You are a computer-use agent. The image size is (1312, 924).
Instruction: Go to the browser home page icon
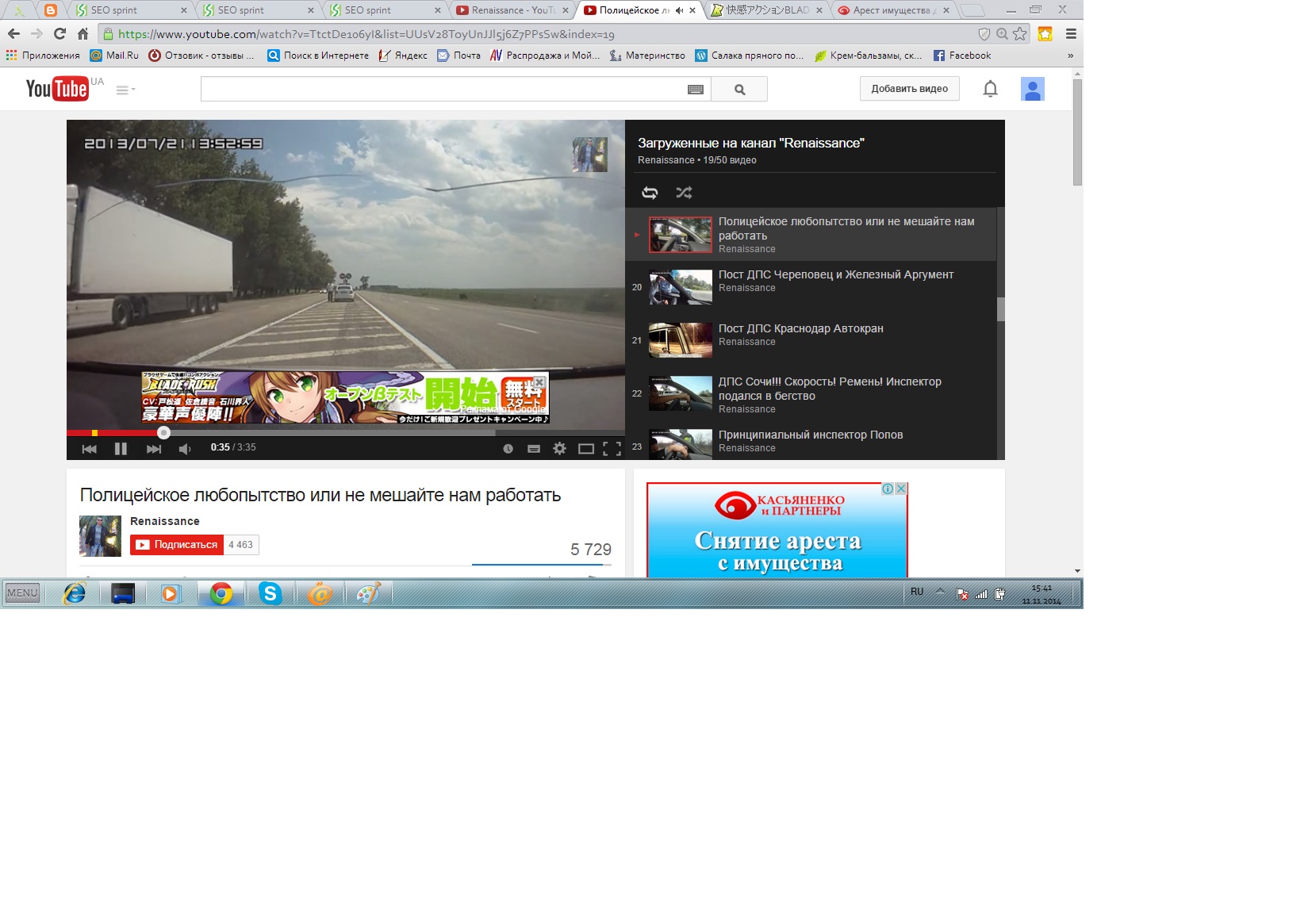coord(82,33)
